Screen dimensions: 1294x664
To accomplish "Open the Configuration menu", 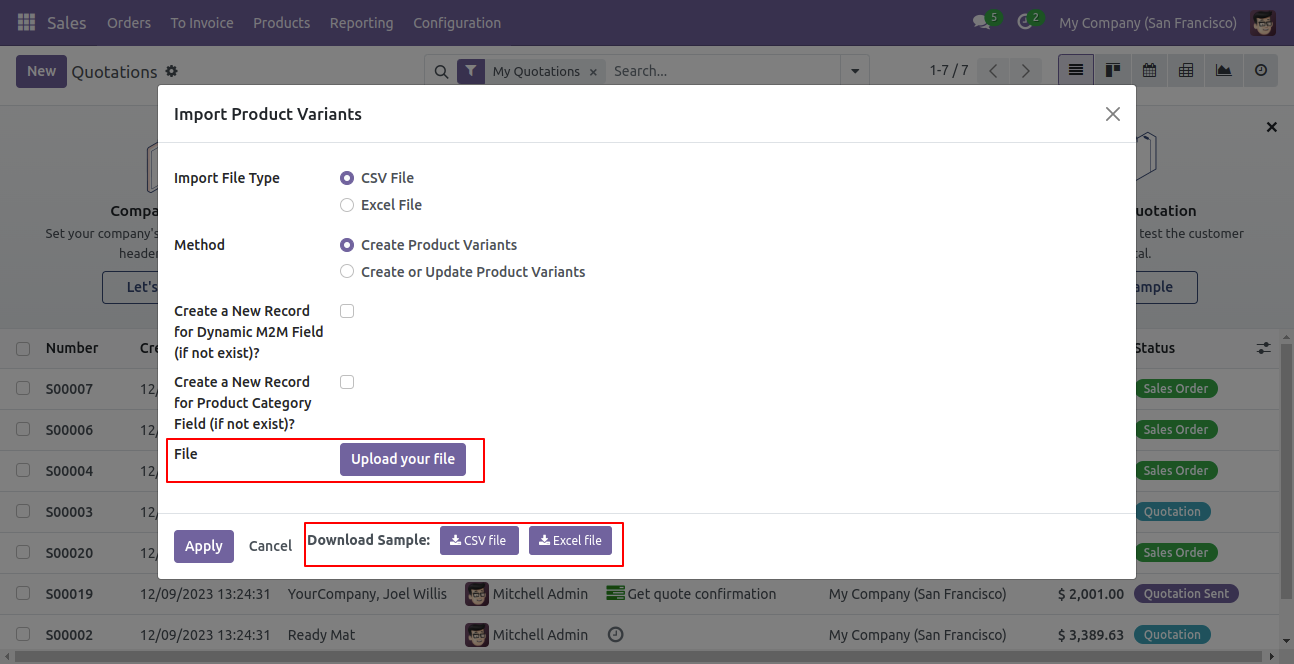I will pyautogui.click(x=457, y=22).
